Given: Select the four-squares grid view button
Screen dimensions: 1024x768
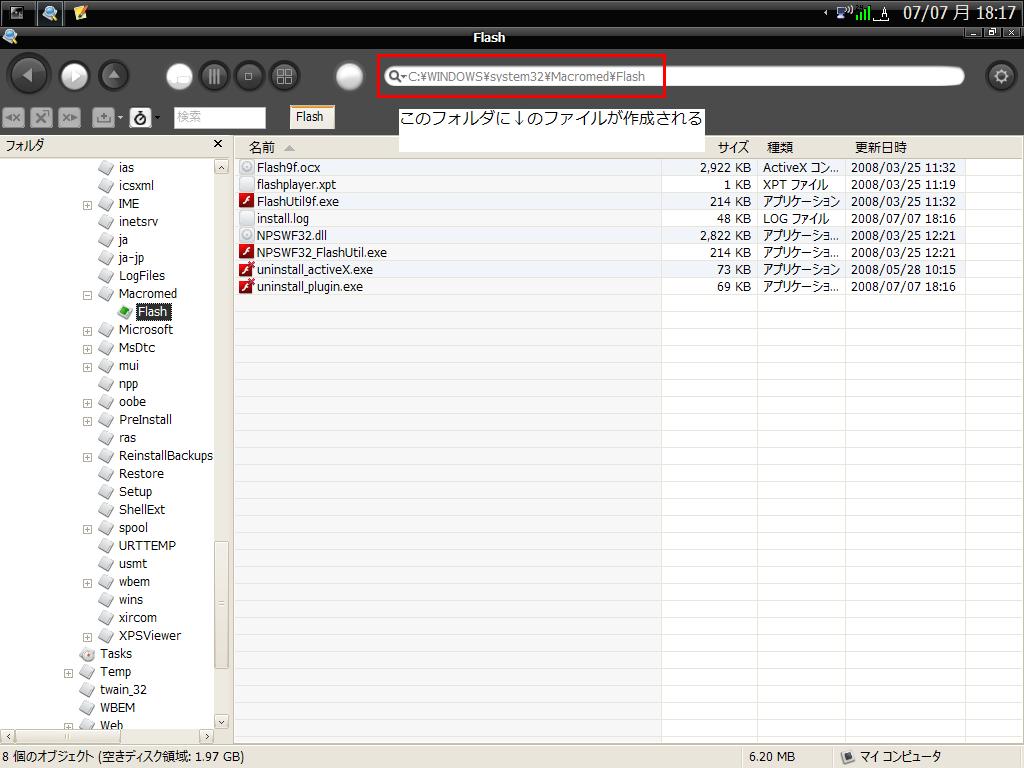Looking at the screenshot, I should pyautogui.click(x=284, y=76).
